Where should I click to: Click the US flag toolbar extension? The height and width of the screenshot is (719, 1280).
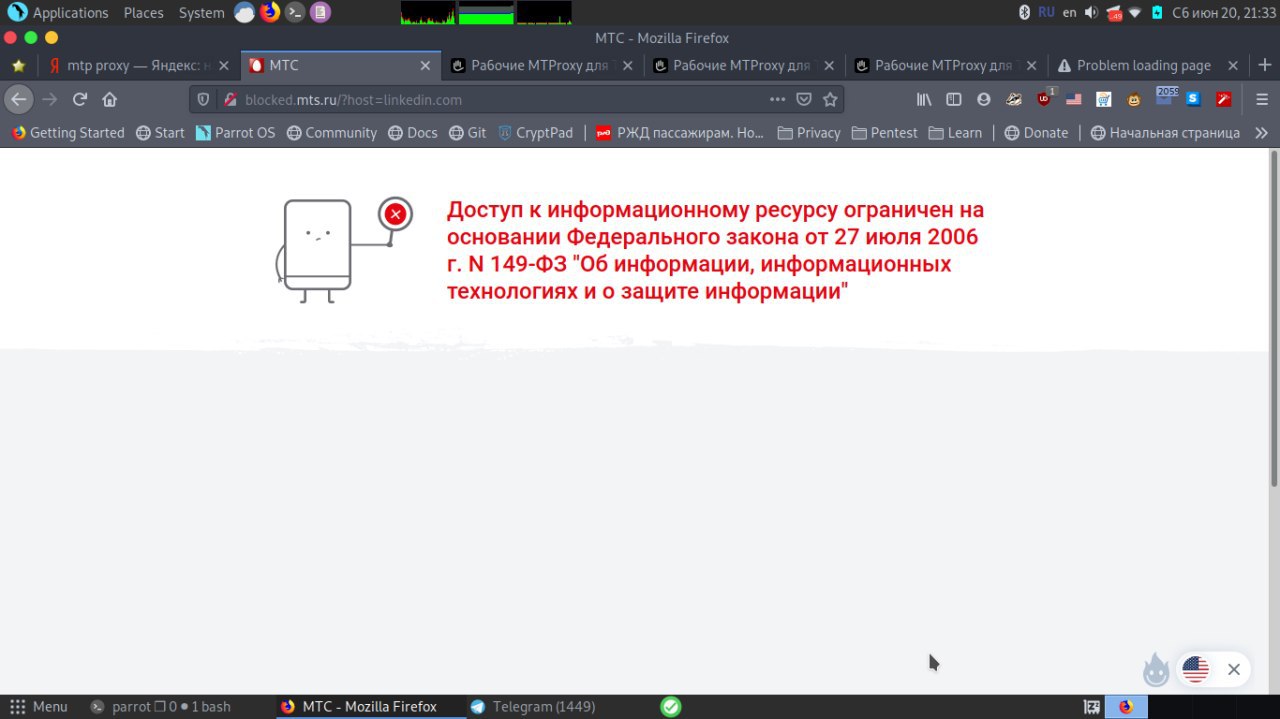pos(1074,99)
